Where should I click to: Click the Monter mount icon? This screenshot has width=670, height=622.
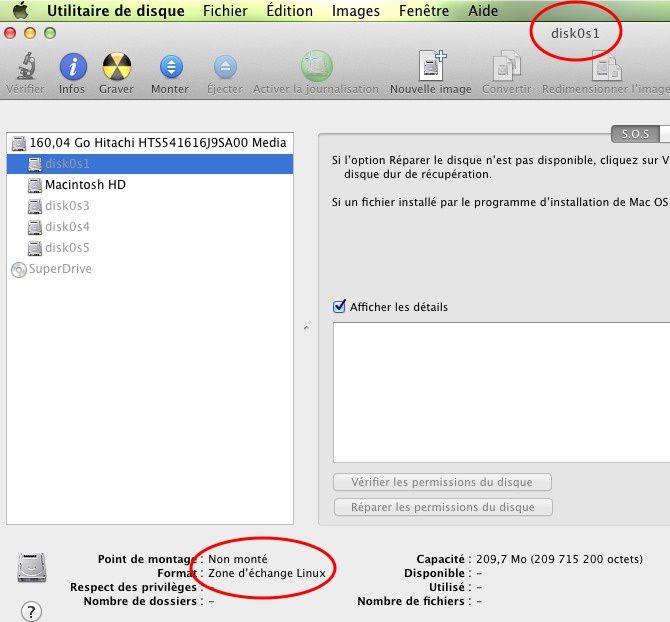[x=170, y=68]
